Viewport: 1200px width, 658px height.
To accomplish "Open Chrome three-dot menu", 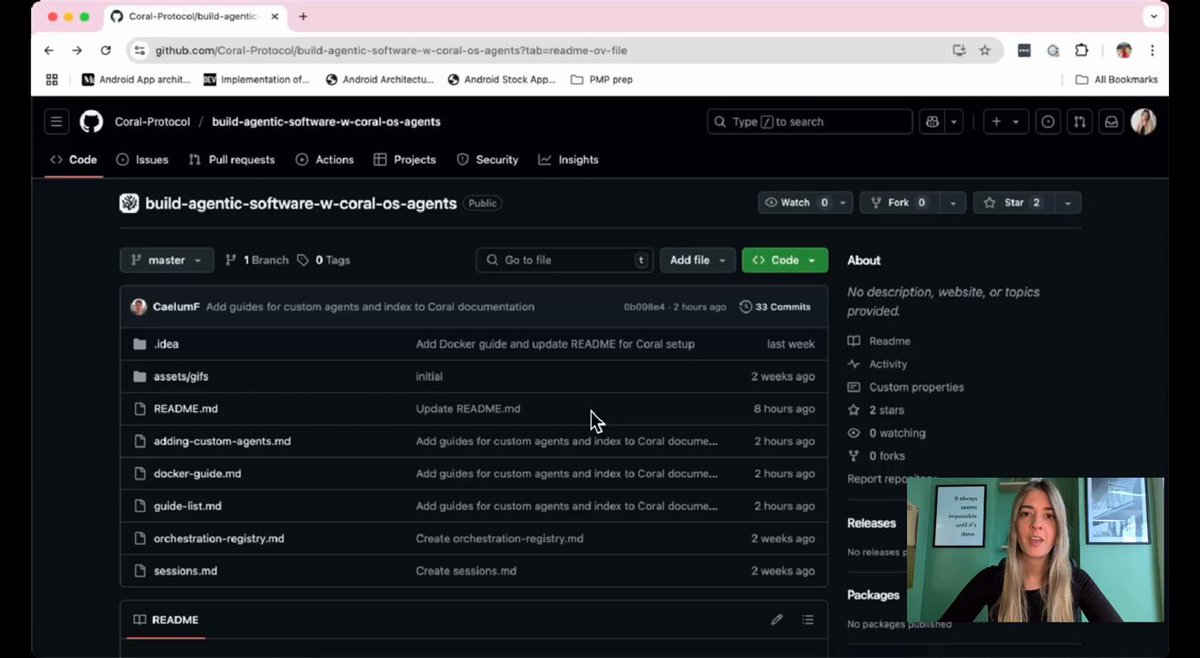I will (x=1153, y=50).
